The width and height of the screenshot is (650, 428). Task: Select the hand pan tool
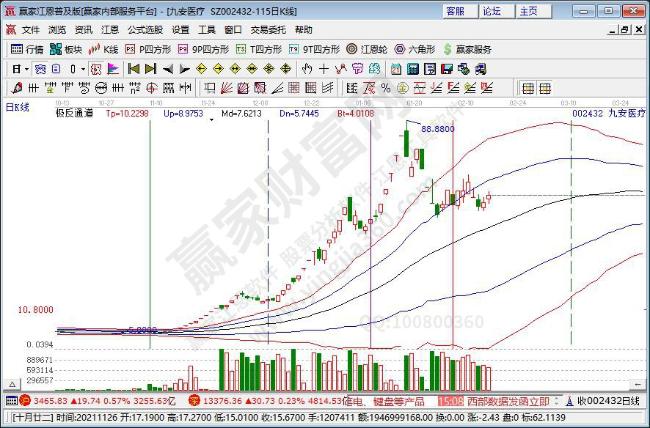point(307,69)
